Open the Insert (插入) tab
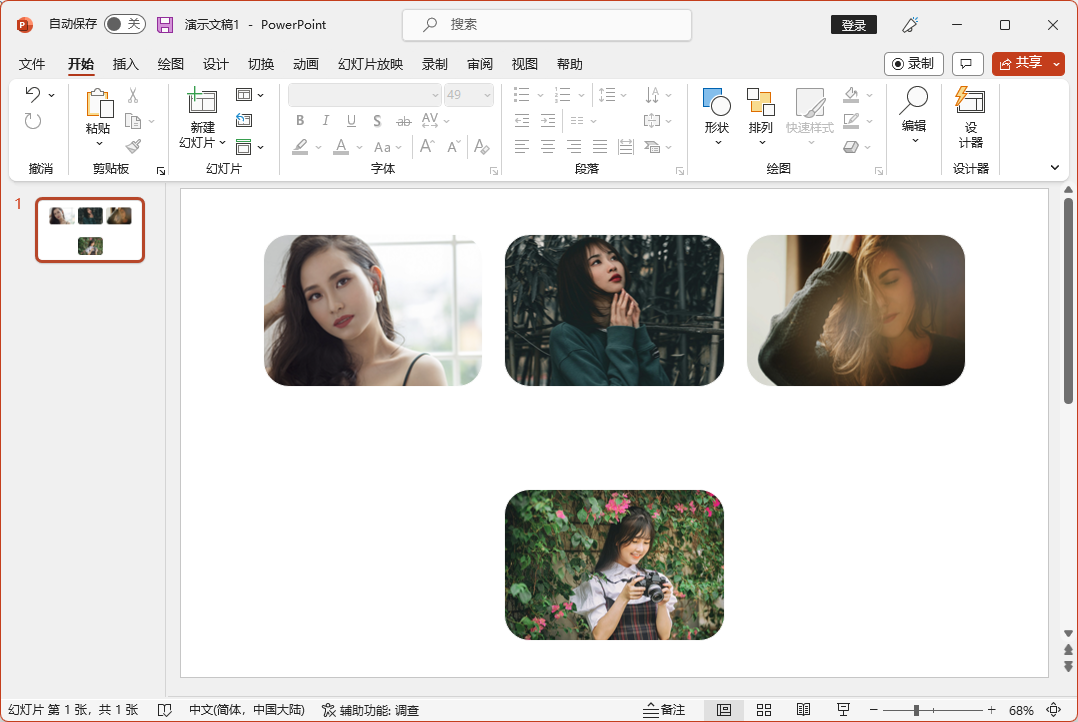The width and height of the screenshot is (1078, 722). 126,64
